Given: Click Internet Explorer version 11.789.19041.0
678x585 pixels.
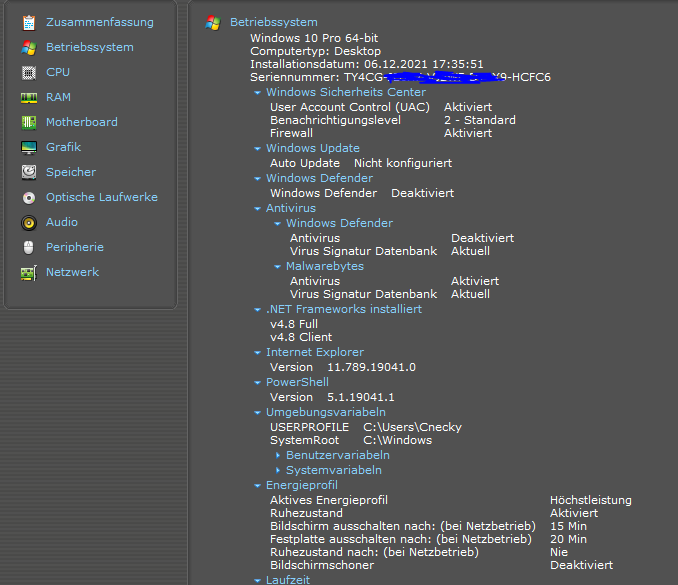Looking at the screenshot, I should click(x=343, y=367).
